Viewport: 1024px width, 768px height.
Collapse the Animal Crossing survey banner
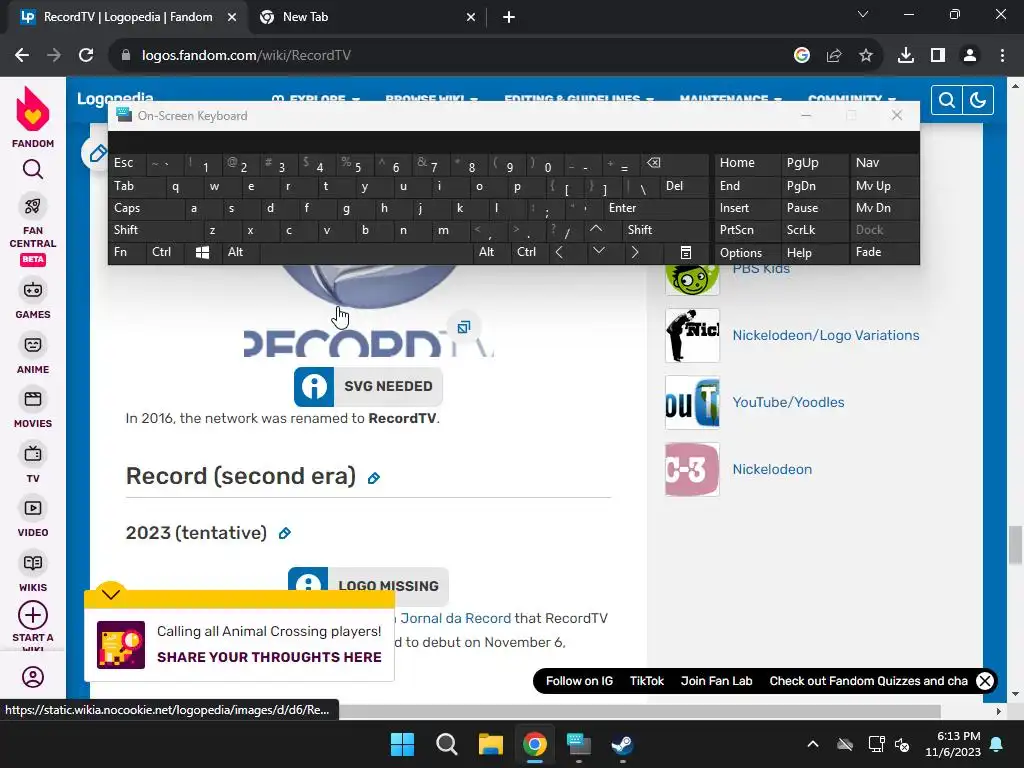(x=110, y=594)
